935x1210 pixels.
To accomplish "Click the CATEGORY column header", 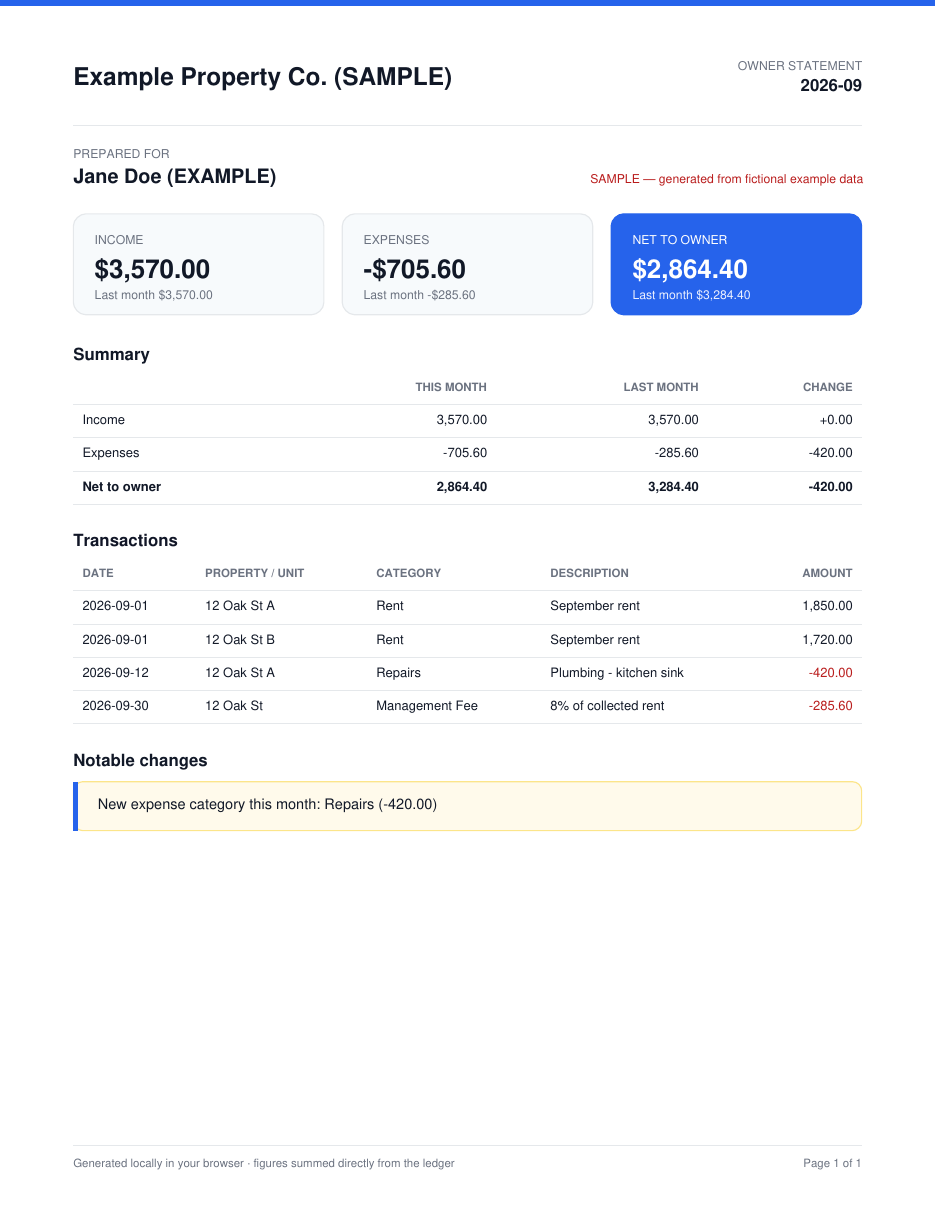I will (408, 573).
